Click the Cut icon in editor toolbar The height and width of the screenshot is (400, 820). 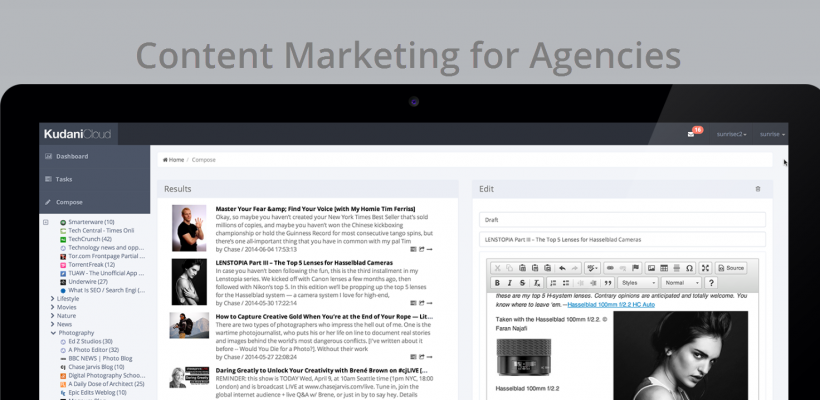pos(497,268)
